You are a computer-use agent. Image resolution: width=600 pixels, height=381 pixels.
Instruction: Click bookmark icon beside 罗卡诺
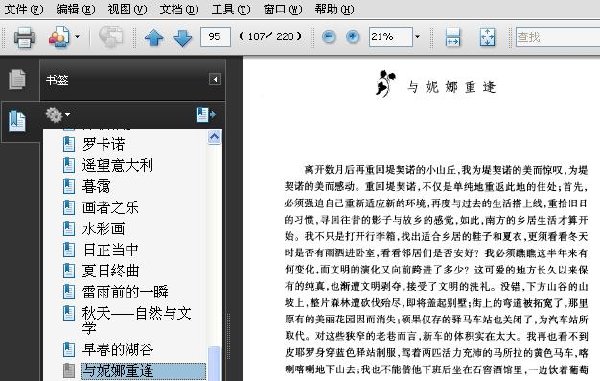(x=69, y=144)
